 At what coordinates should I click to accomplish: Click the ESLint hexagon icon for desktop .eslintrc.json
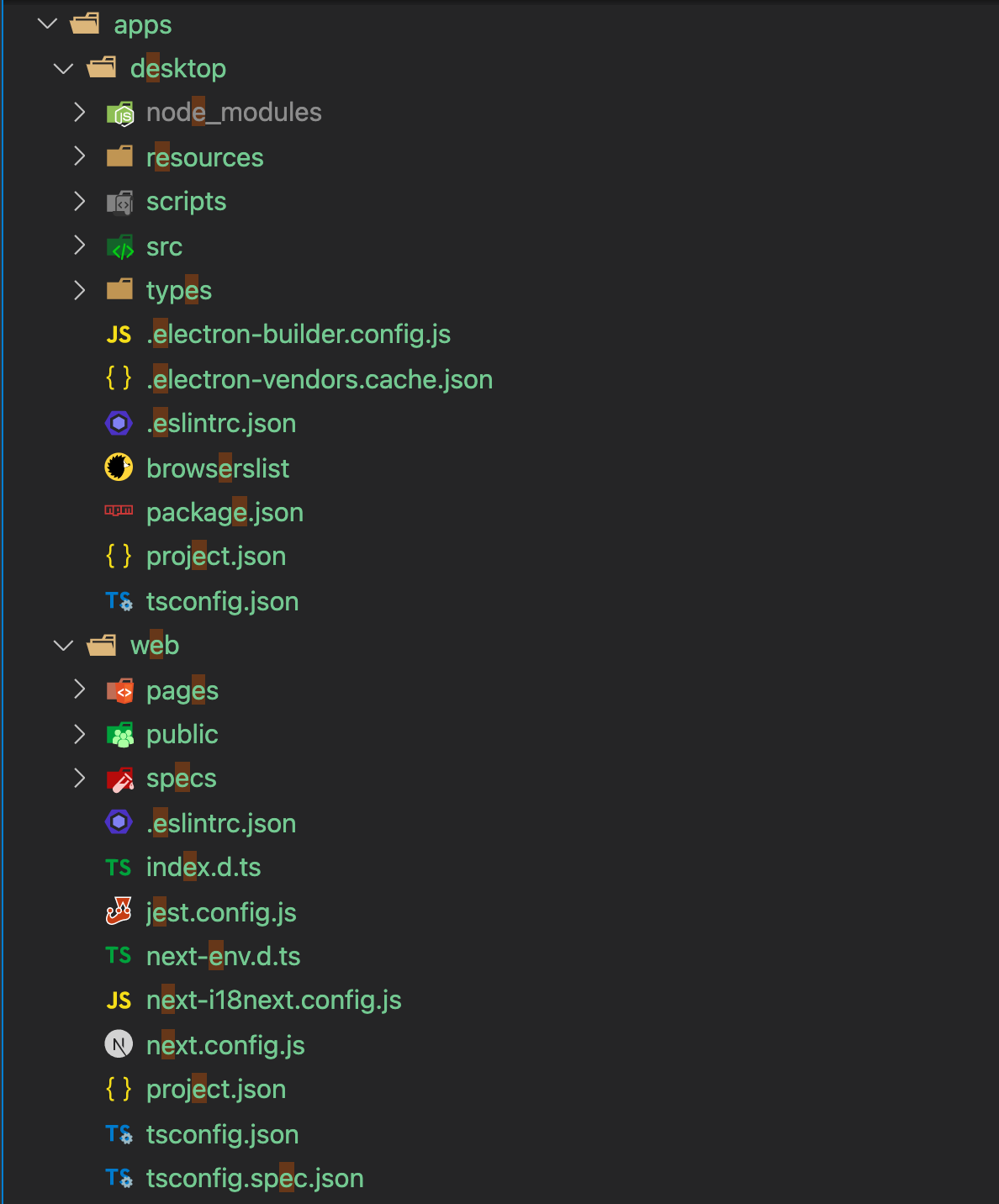pos(119,422)
